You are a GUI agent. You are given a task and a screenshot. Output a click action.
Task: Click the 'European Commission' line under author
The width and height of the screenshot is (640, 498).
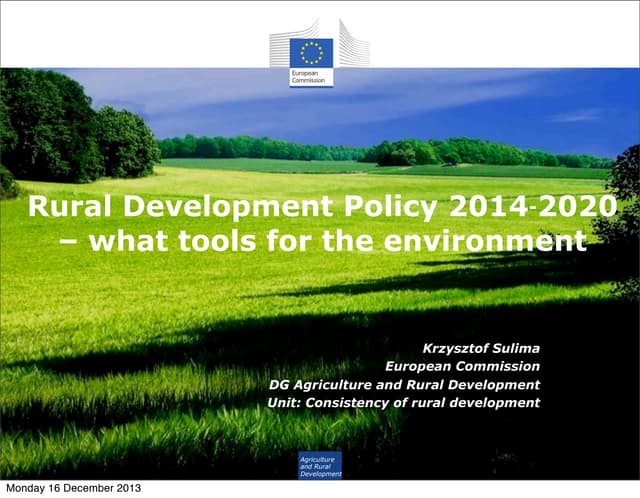pos(462,366)
